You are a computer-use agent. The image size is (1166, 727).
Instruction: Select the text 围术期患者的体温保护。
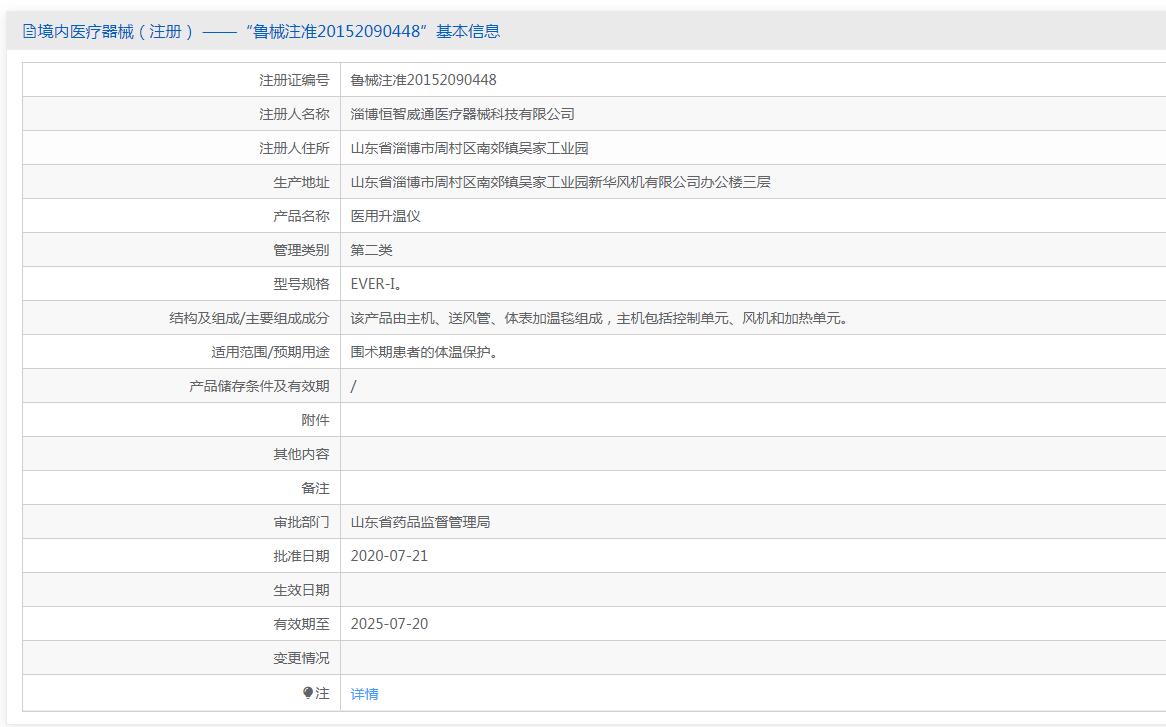(424, 352)
